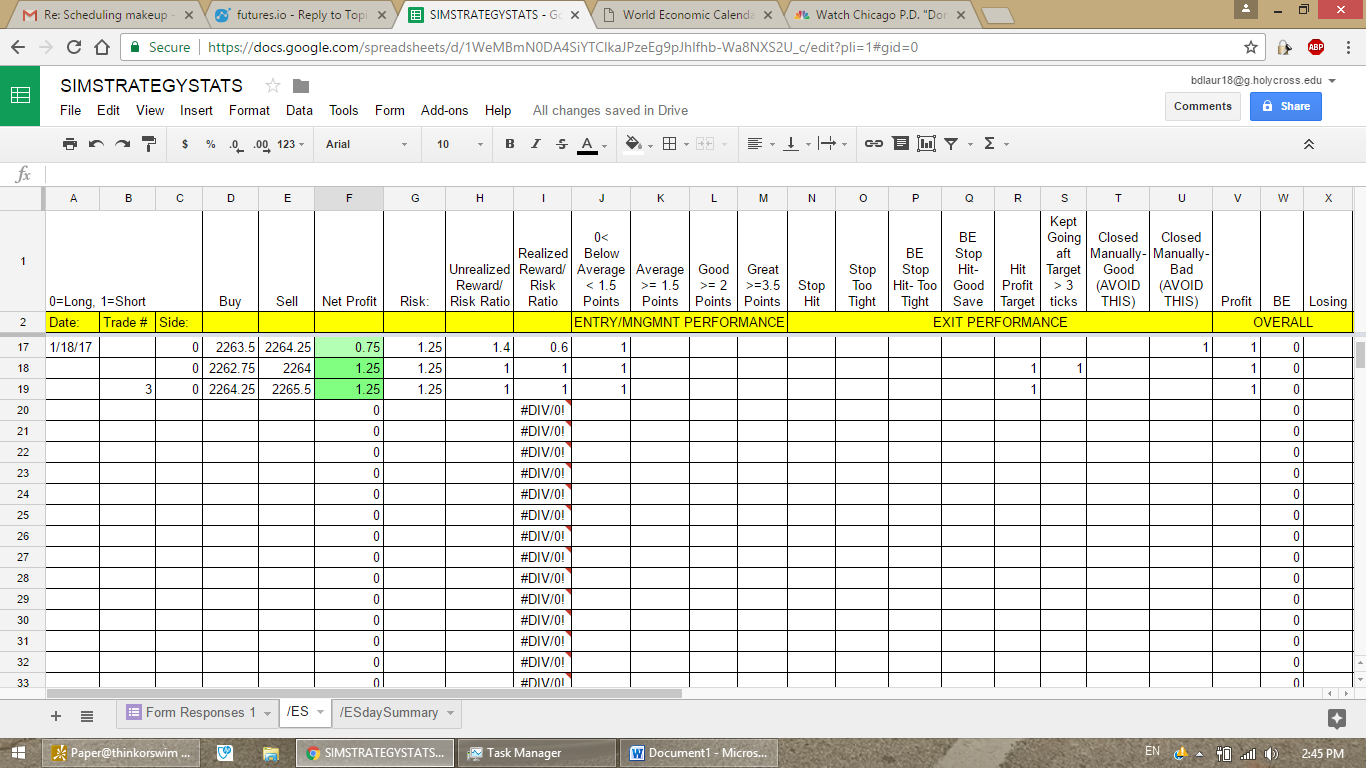This screenshot has height=768, width=1366.
Task: Open the account email dropdown
Action: (1263, 80)
